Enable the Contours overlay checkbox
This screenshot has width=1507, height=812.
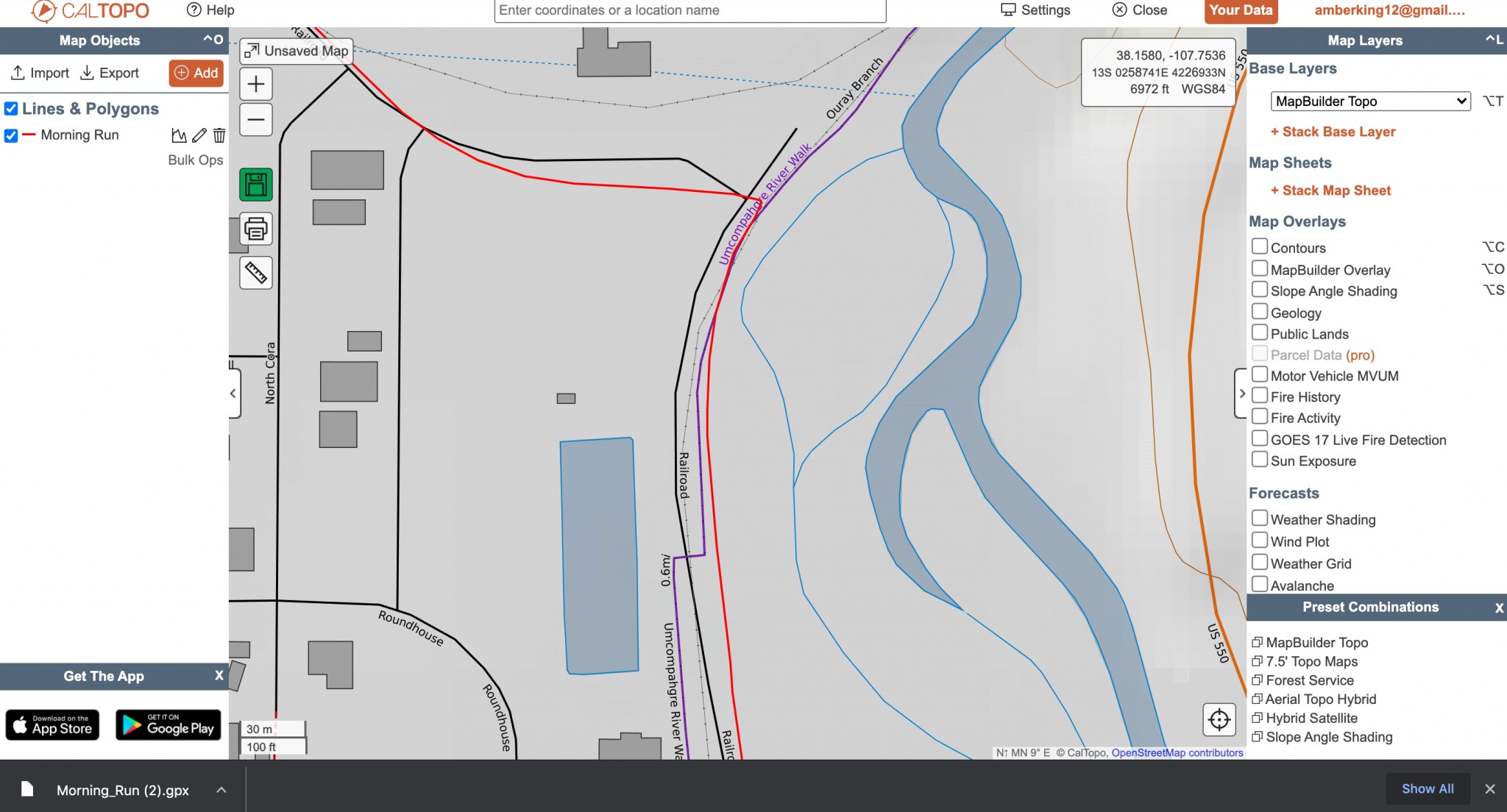coord(1260,246)
